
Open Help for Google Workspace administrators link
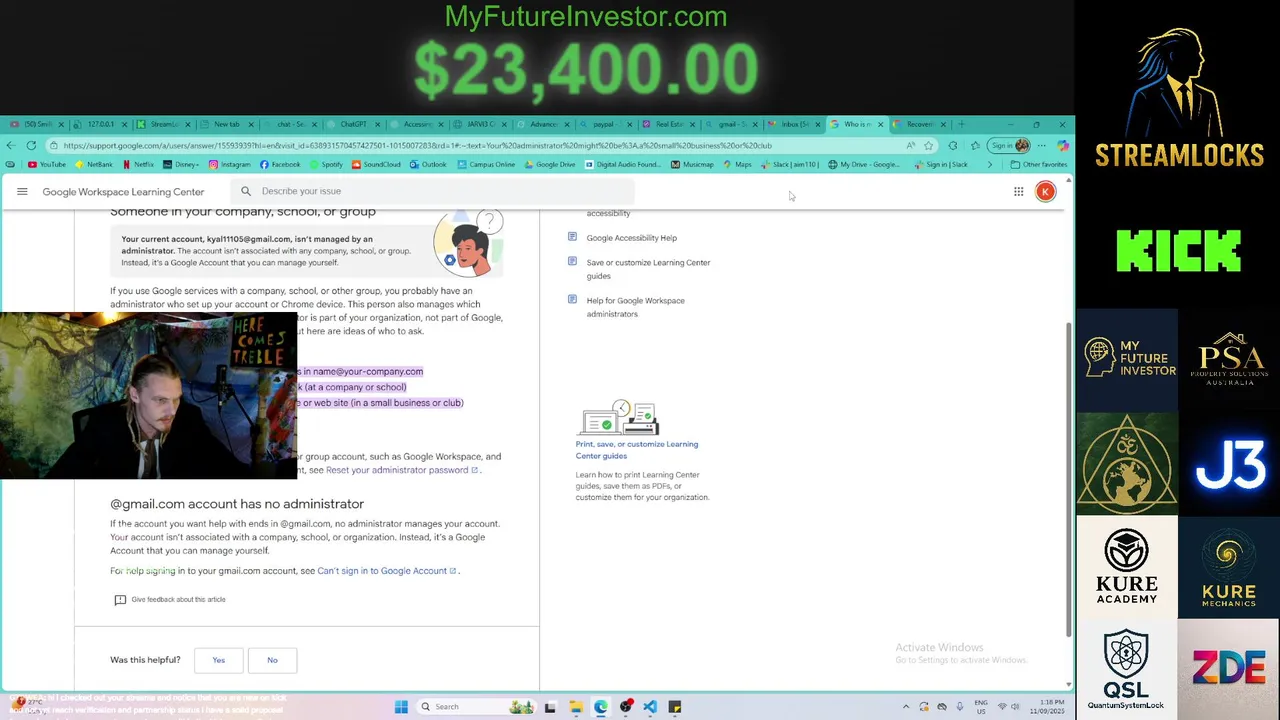(635, 307)
